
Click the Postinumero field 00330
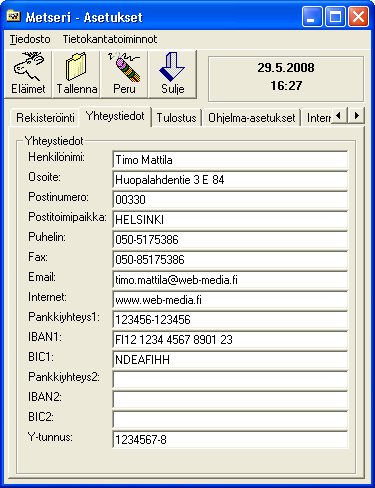pyautogui.click(x=230, y=200)
